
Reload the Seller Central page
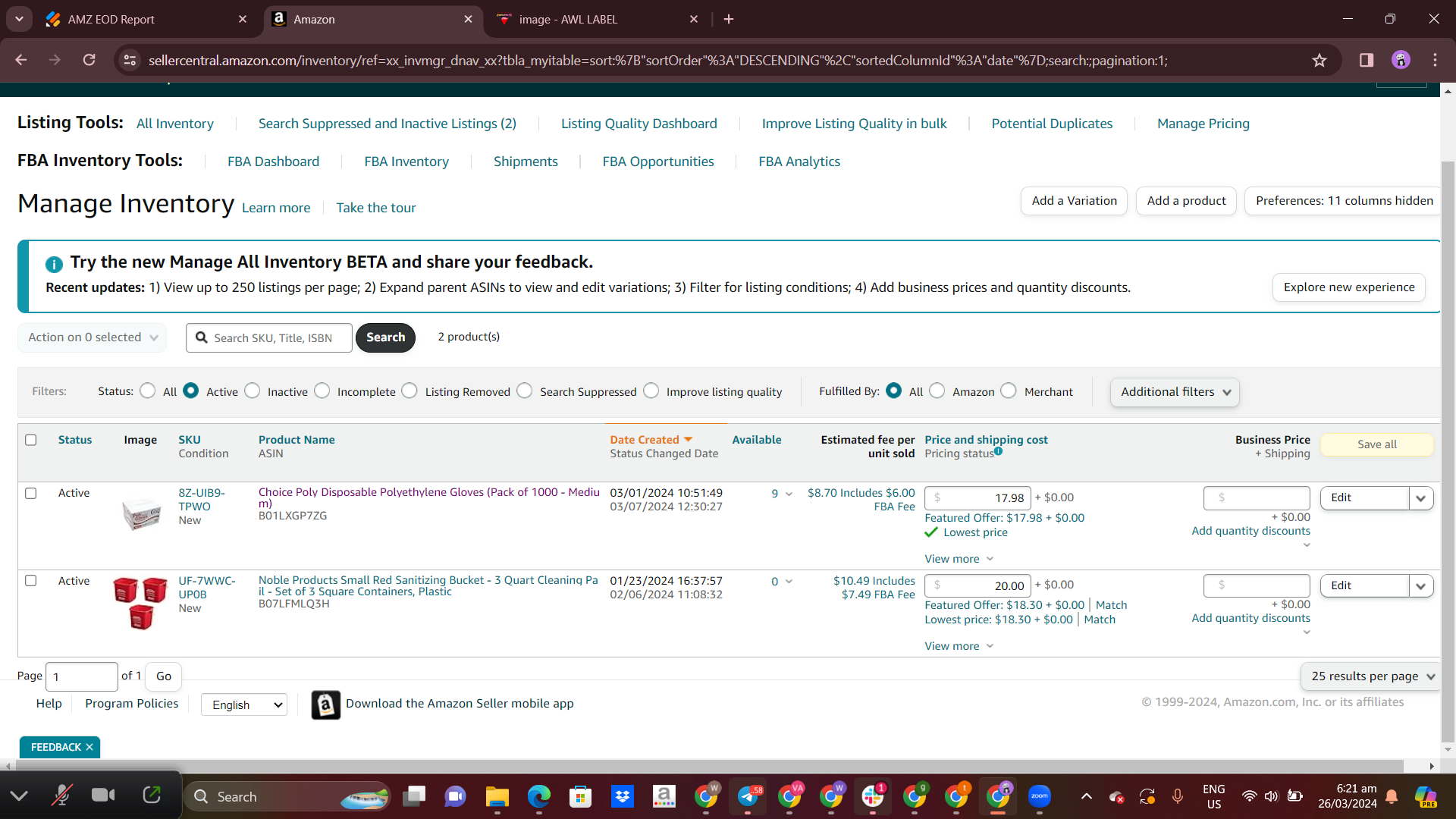tap(89, 60)
